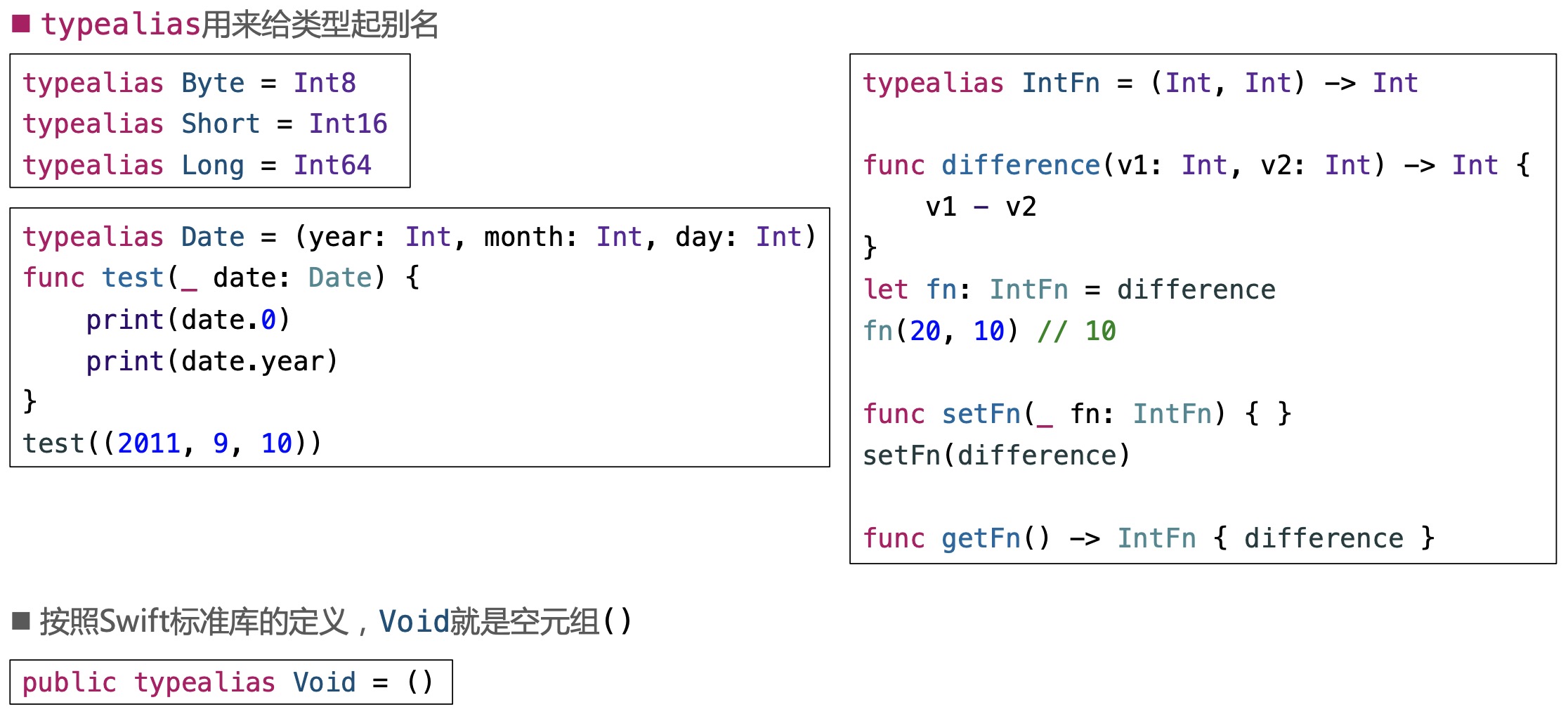Viewport: 1568px width, 714px height.
Task: Click the Int8 type in Byte alias
Action: click(325, 83)
